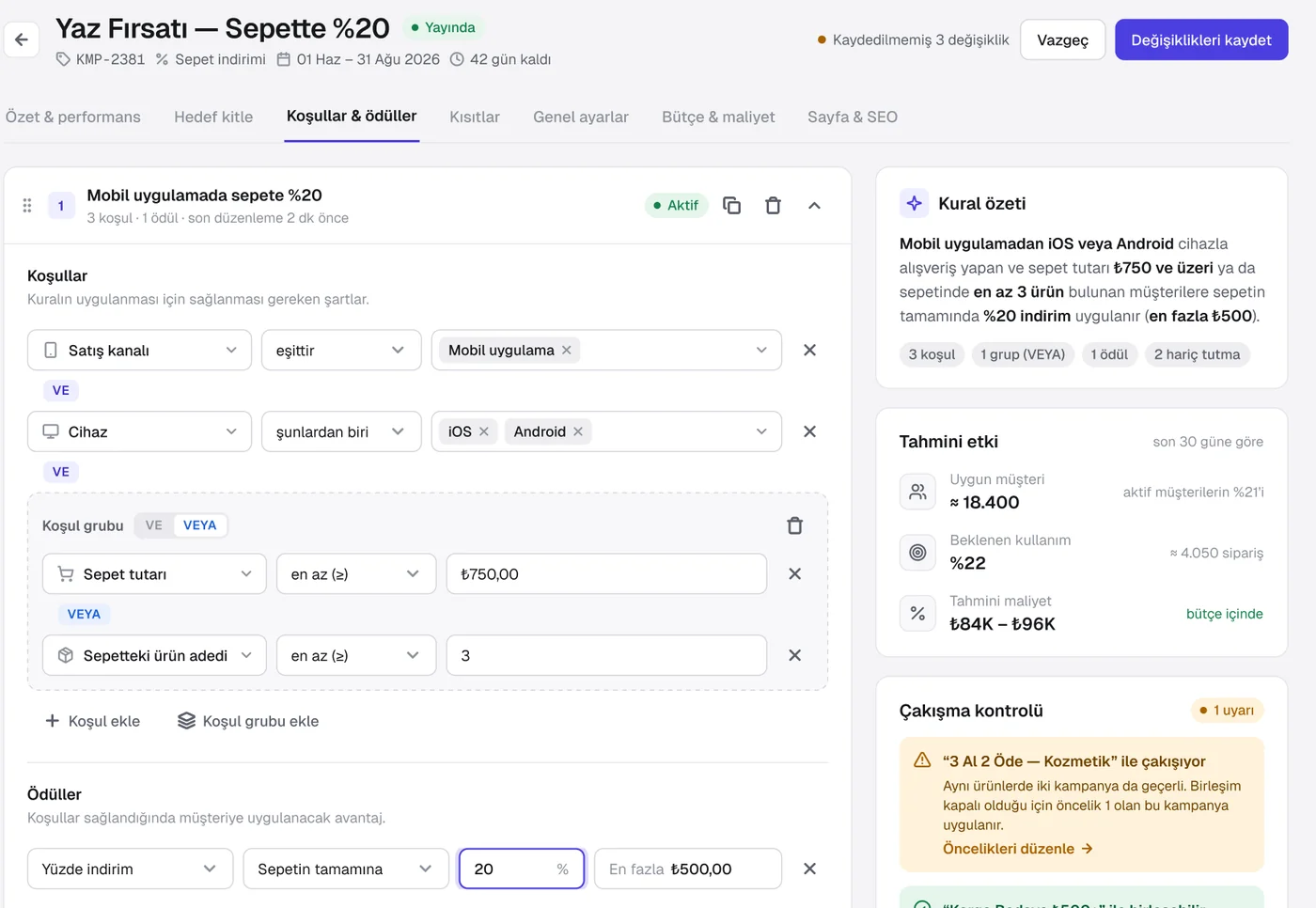Click the warning icon in the conflict alert
The image size is (1316, 908).
[x=922, y=760]
